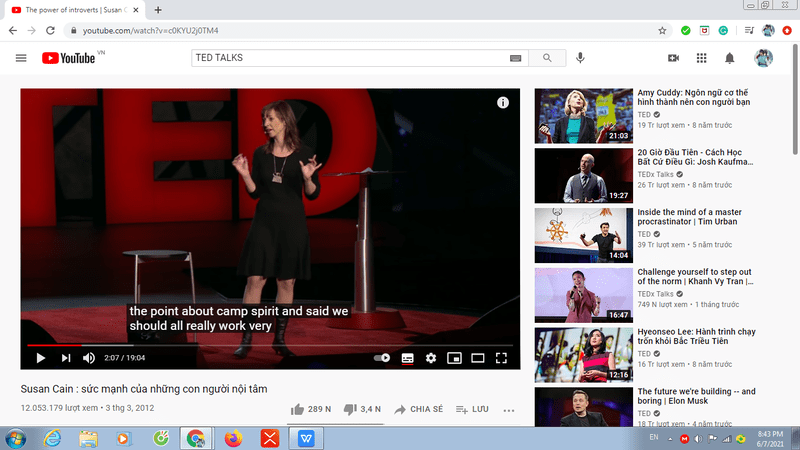This screenshot has width=800, height=450.
Task: Open the YouTube apps grid
Action: [x=702, y=58]
